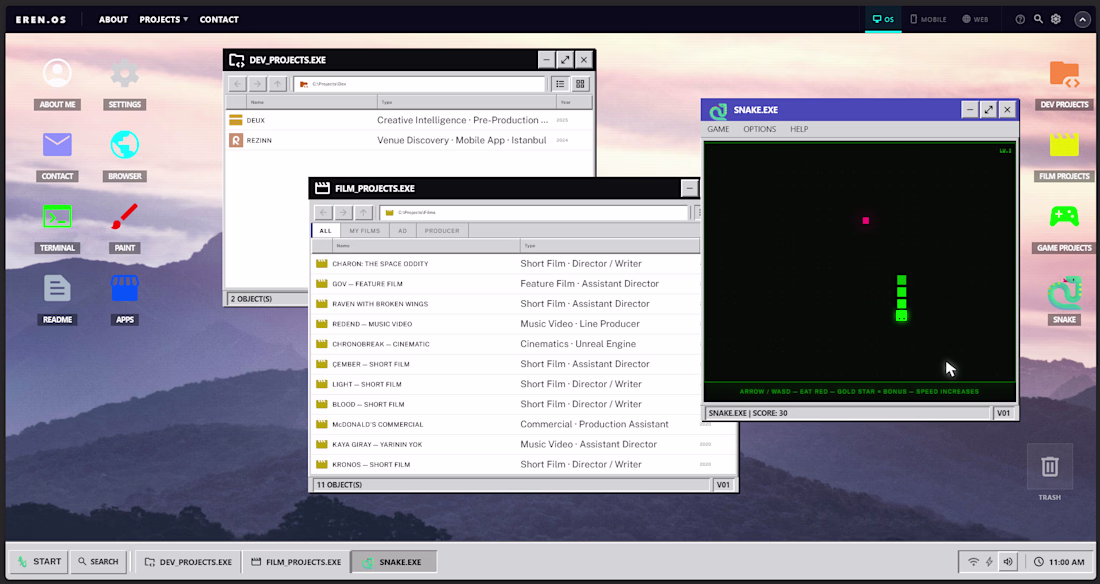Click the DEV_PROJECTS path address field

419,84
